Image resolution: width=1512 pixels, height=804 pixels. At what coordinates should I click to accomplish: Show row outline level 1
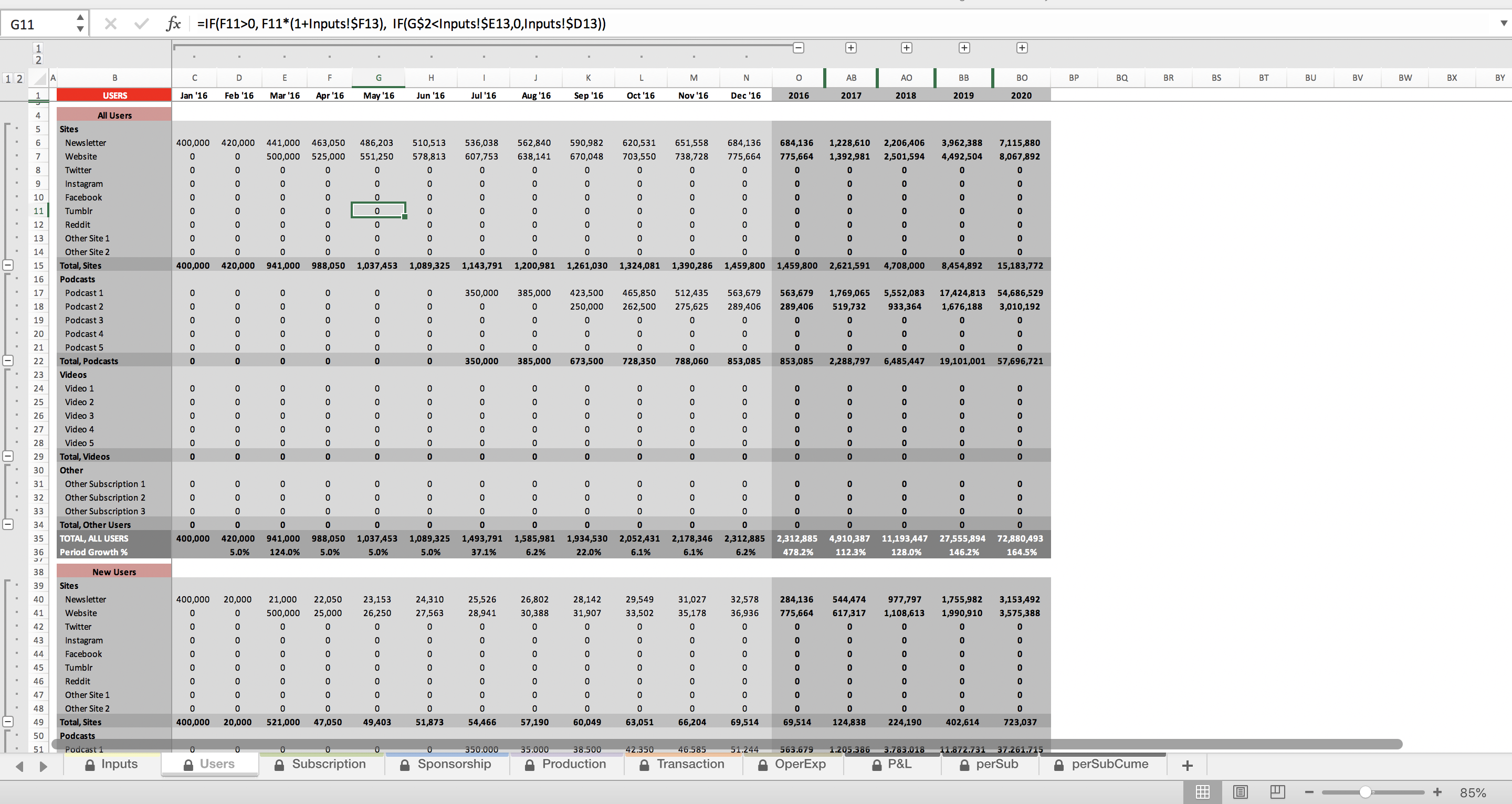8,78
